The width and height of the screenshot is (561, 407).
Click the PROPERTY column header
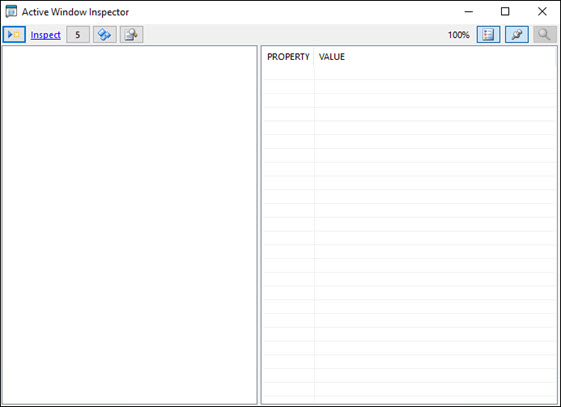coord(288,57)
